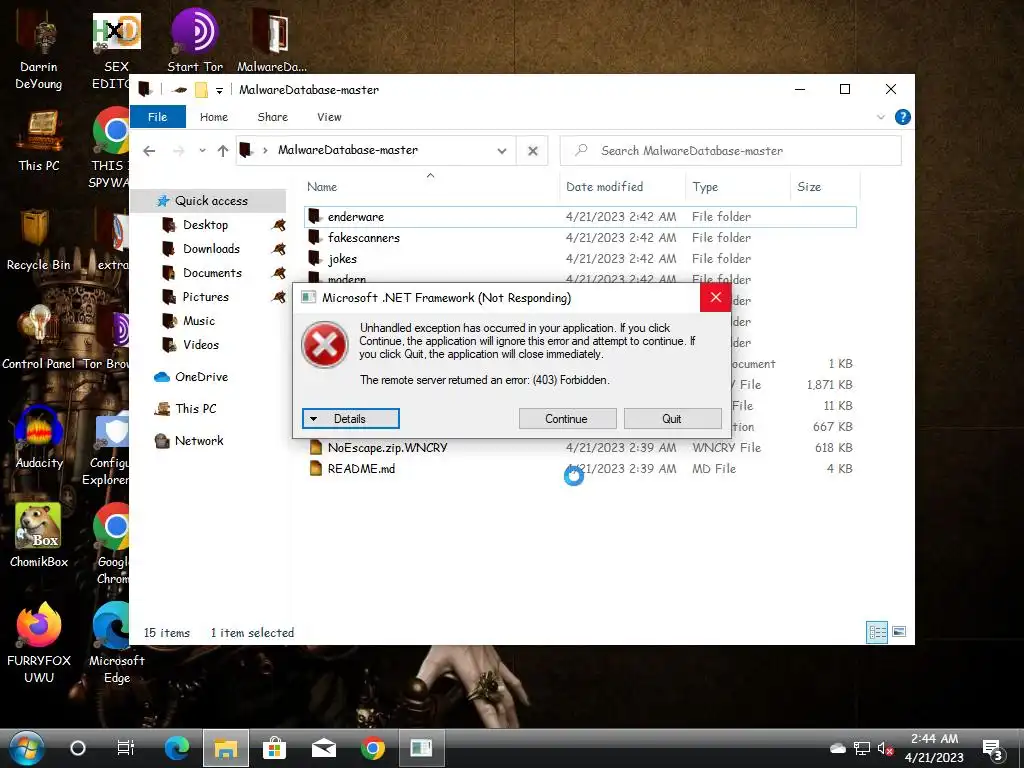Stop loading via the address bar X
Image resolution: width=1024 pixels, height=768 pixels.
pos(532,151)
